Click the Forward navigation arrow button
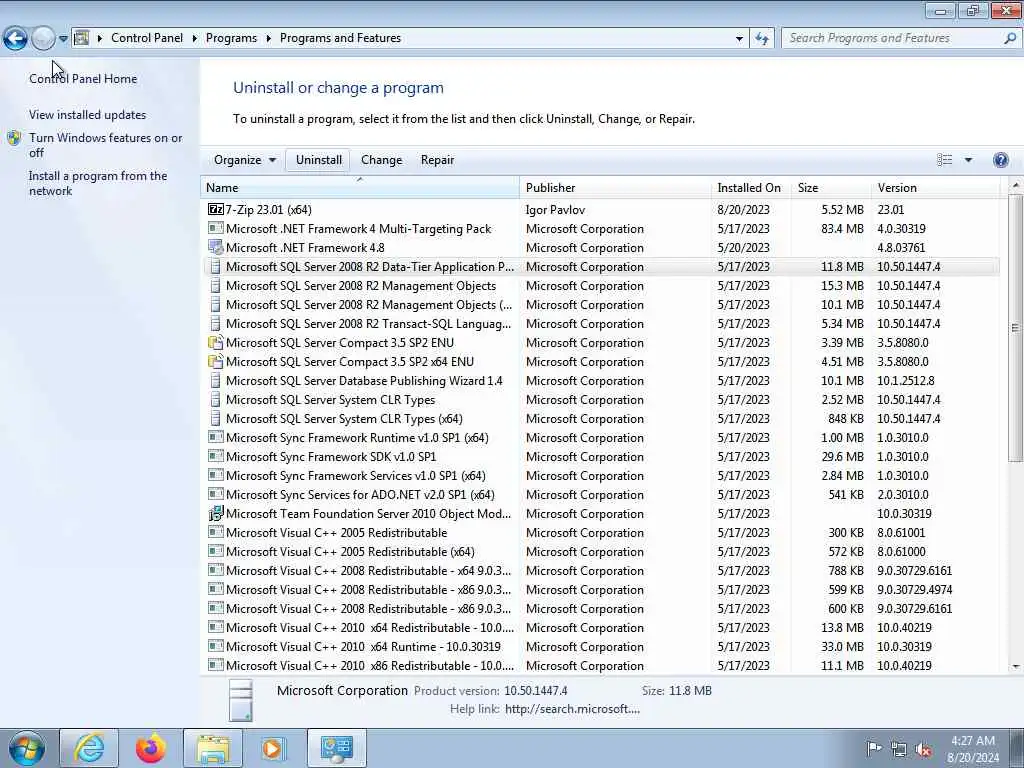 pos(43,38)
